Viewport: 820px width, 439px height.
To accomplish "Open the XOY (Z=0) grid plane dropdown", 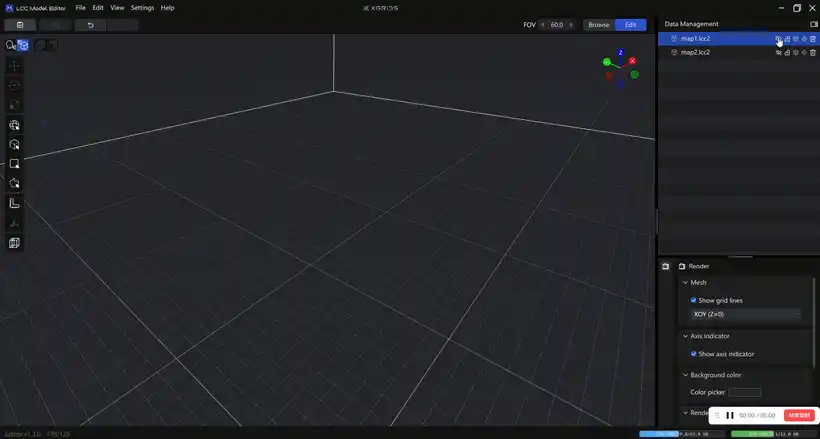I will (x=746, y=314).
